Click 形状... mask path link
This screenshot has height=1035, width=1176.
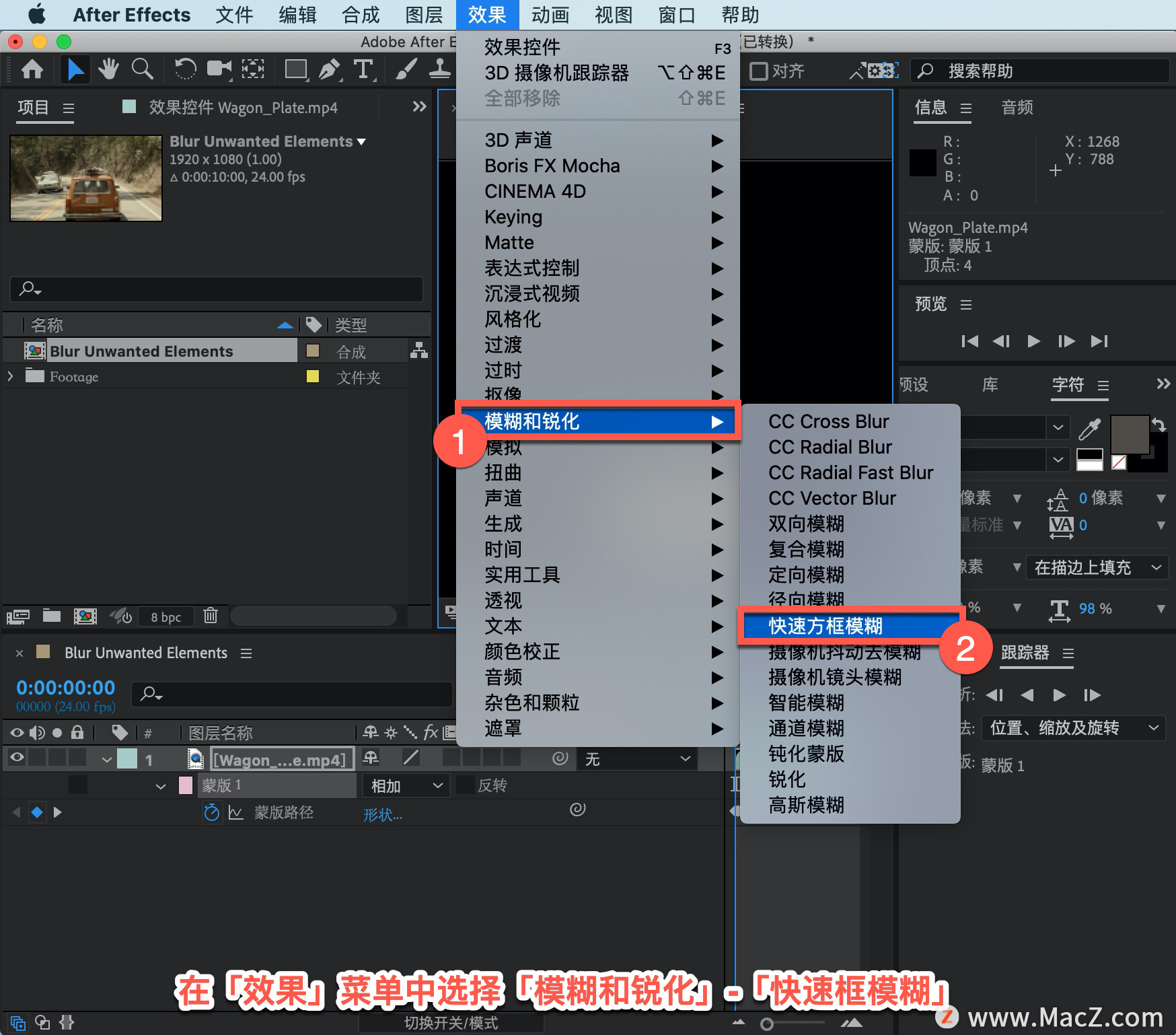point(382,815)
